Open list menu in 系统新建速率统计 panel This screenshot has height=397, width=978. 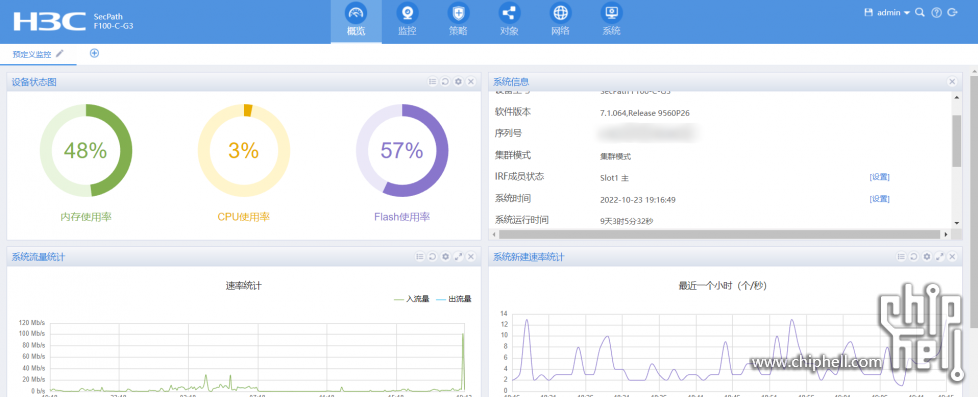click(901, 257)
